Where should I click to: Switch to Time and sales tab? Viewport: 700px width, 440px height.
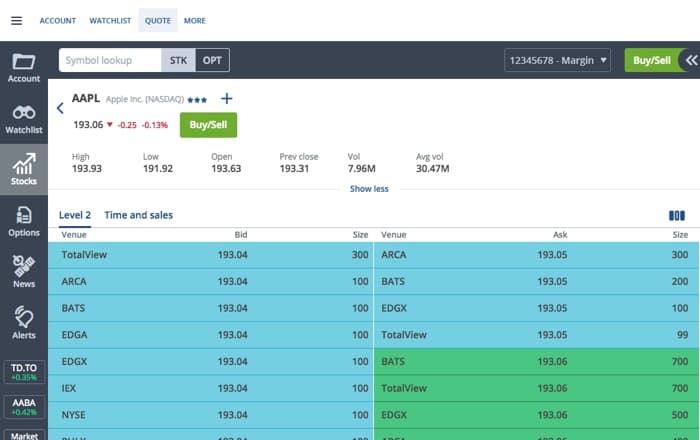point(138,215)
